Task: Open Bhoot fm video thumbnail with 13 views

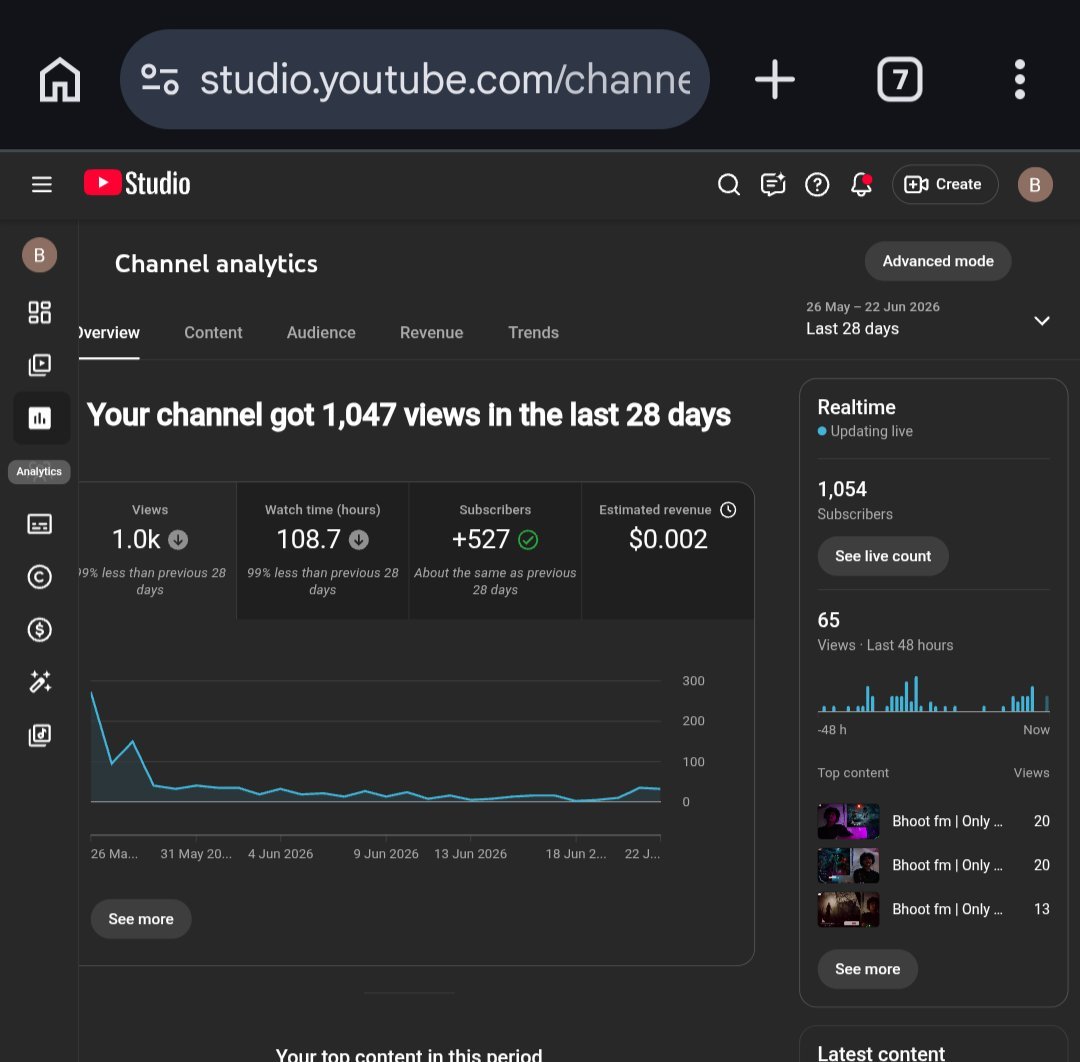Action: [x=848, y=909]
